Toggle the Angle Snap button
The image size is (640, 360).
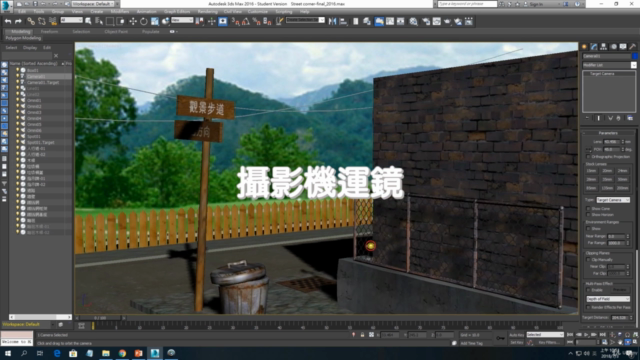click(246, 21)
